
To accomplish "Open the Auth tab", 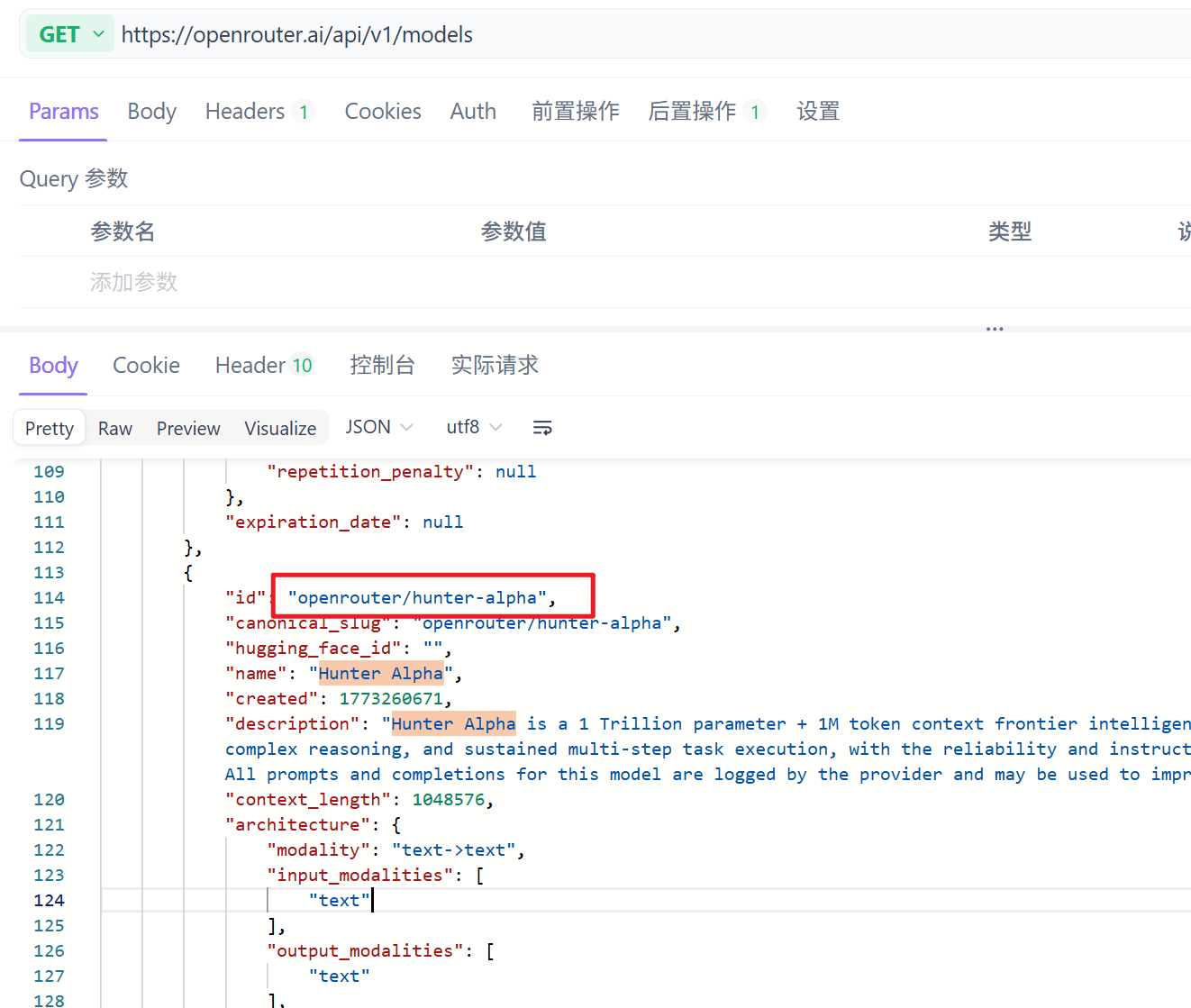I will pos(473,112).
